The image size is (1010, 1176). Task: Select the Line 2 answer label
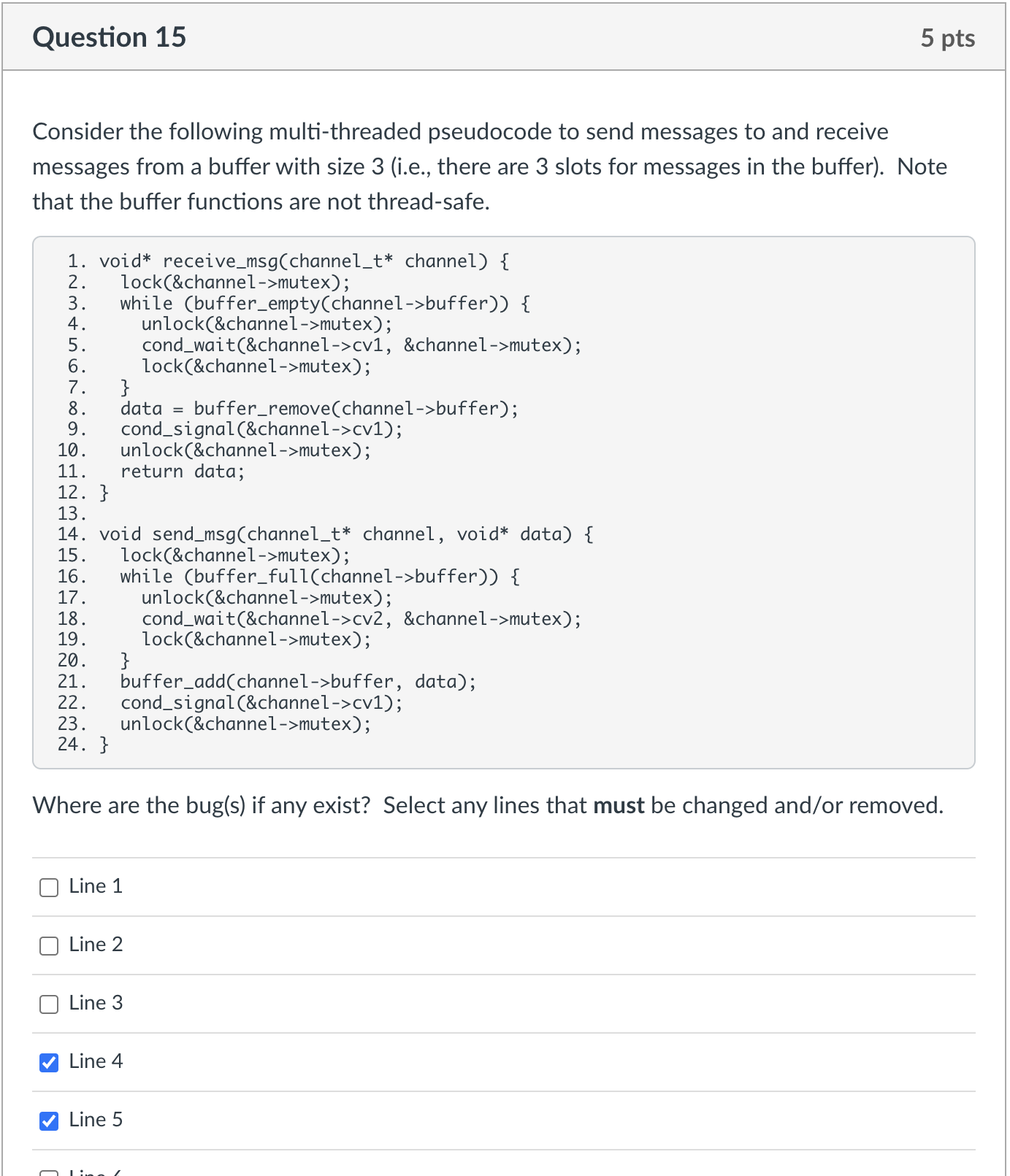click(x=95, y=944)
